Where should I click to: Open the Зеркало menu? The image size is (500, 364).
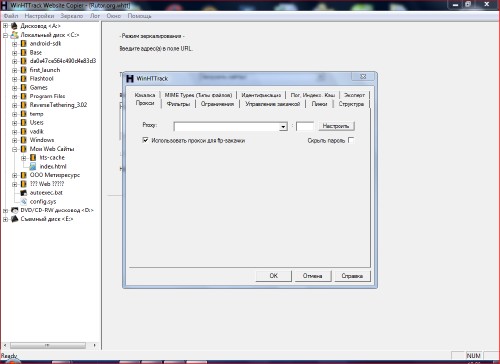coord(72,16)
